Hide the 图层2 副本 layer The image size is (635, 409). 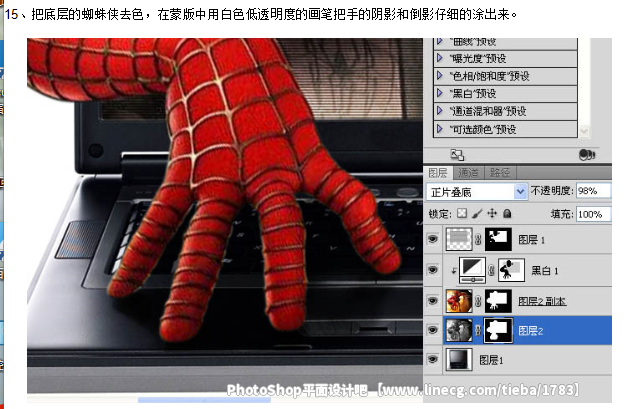433,300
